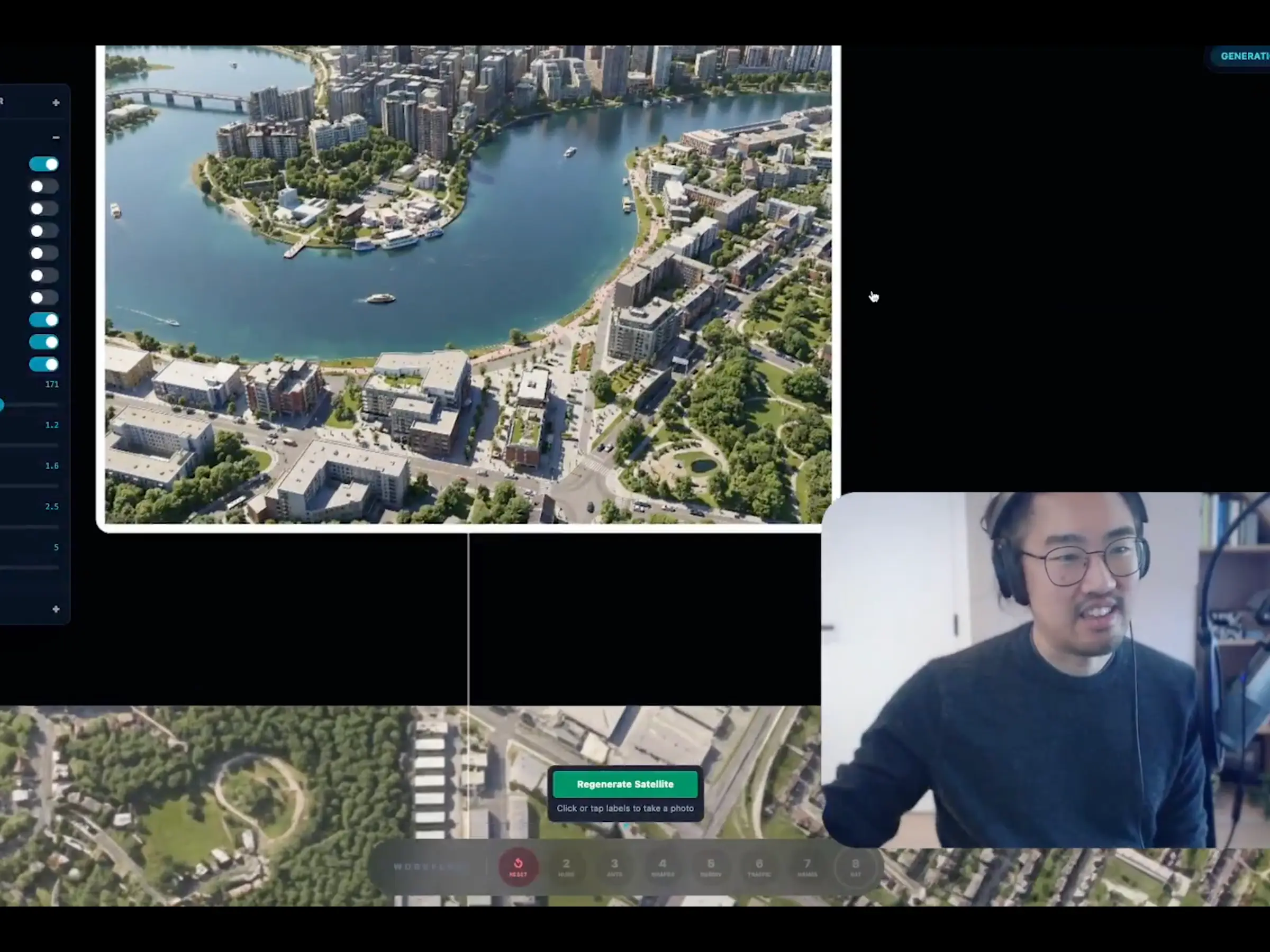Enable the third toggle in the side panel
The image size is (1270, 952).
[43, 209]
